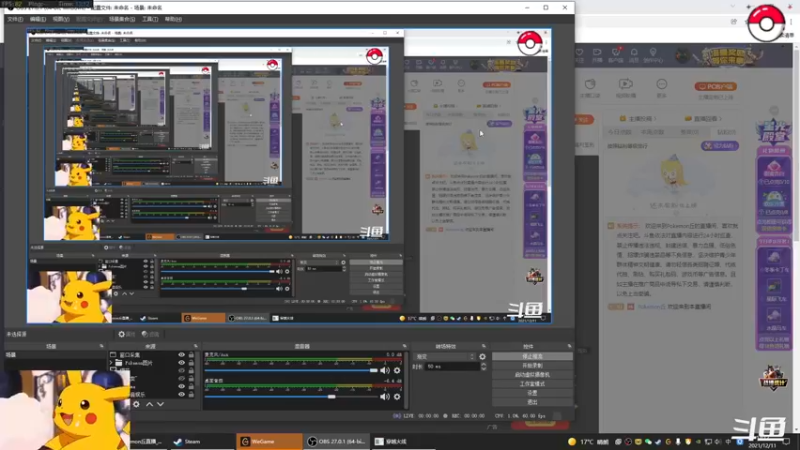Open transition properties gear next to 渐变

pos(482,357)
